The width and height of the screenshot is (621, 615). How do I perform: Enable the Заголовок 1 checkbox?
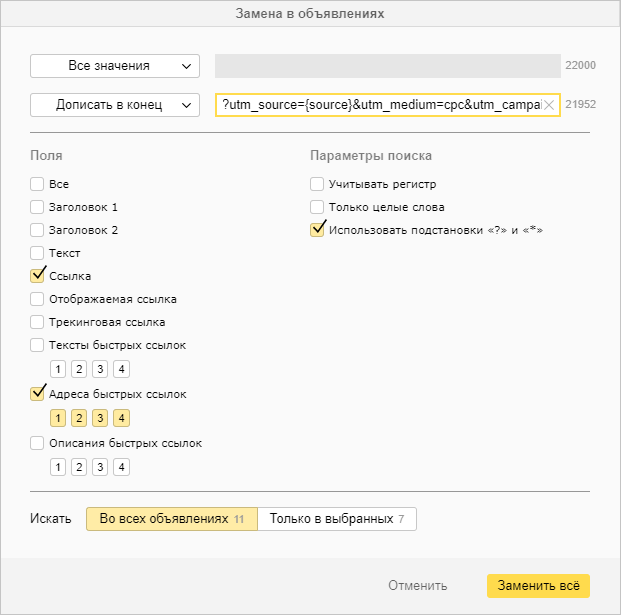click(37, 207)
